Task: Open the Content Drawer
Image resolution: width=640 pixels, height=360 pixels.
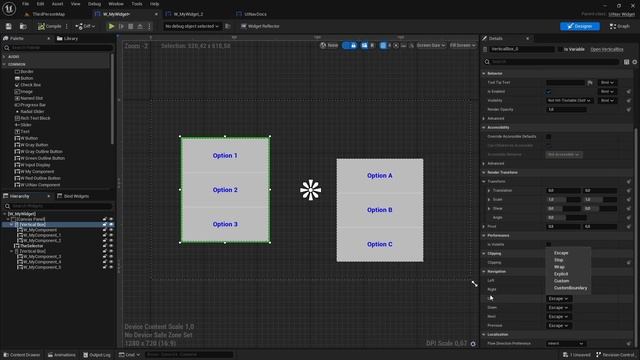Action: pos(22,355)
